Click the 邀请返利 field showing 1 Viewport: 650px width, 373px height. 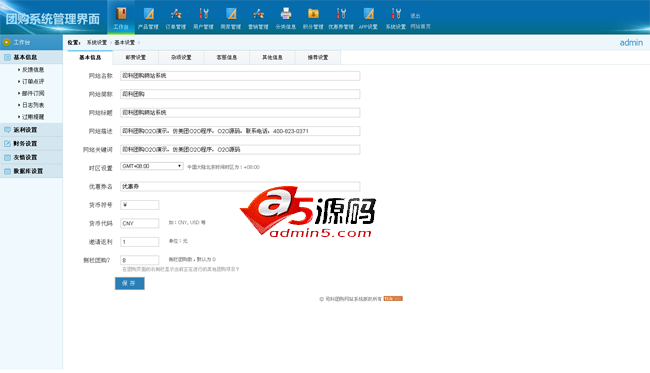point(139,242)
